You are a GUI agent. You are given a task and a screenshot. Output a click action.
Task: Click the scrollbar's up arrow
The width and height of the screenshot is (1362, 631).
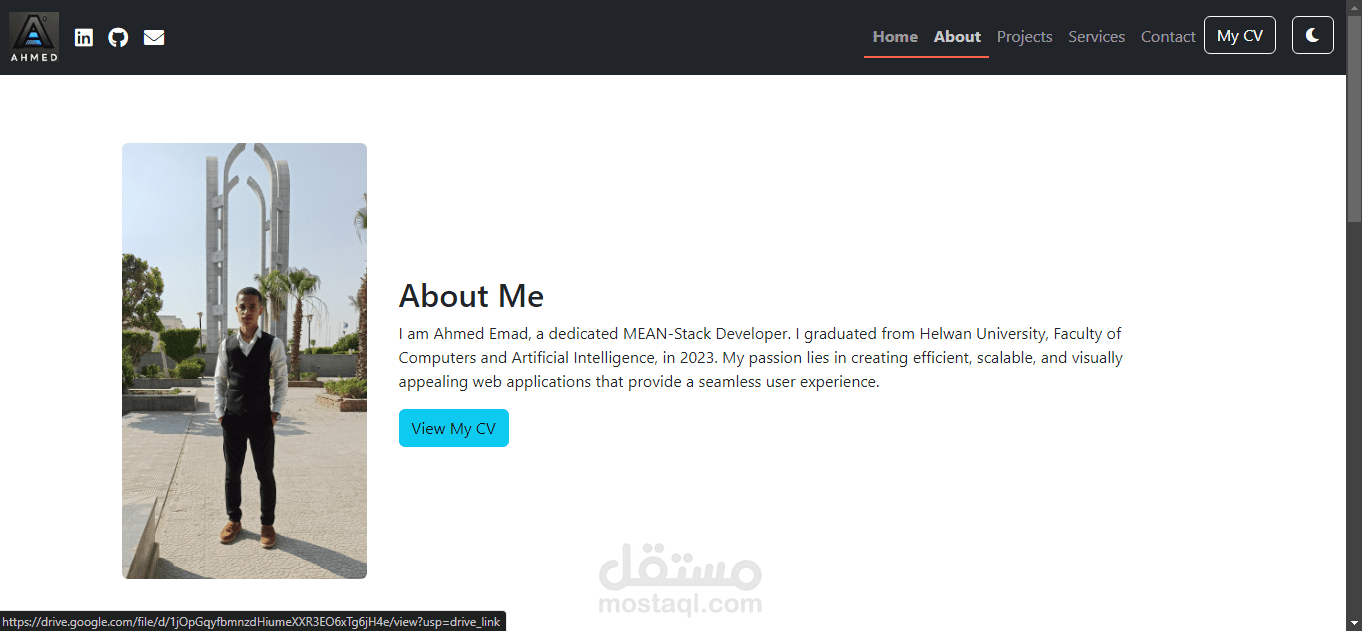(1355, 7)
